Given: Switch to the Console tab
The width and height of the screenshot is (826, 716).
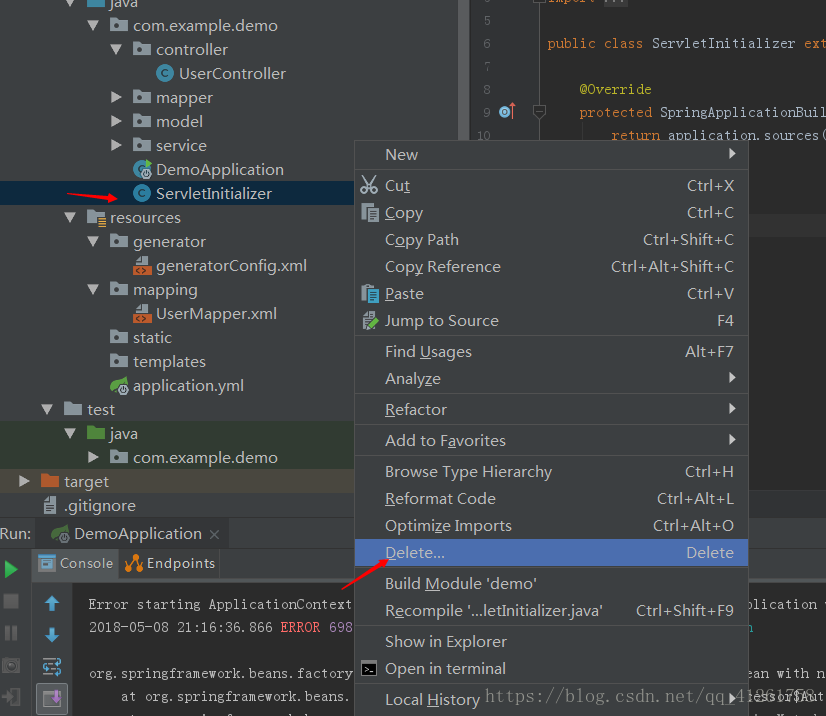Looking at the screenshot, I should [x=75, y=564].
